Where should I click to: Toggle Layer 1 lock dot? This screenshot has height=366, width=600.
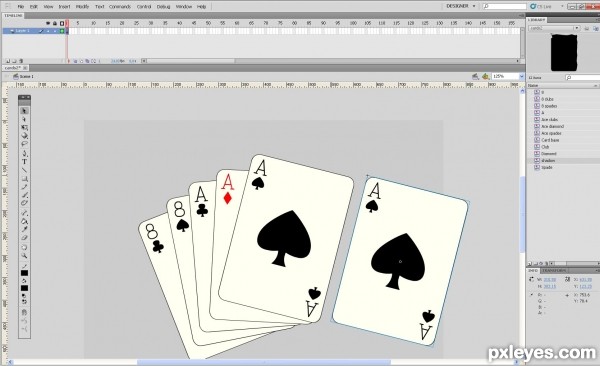tap(55, 31)
